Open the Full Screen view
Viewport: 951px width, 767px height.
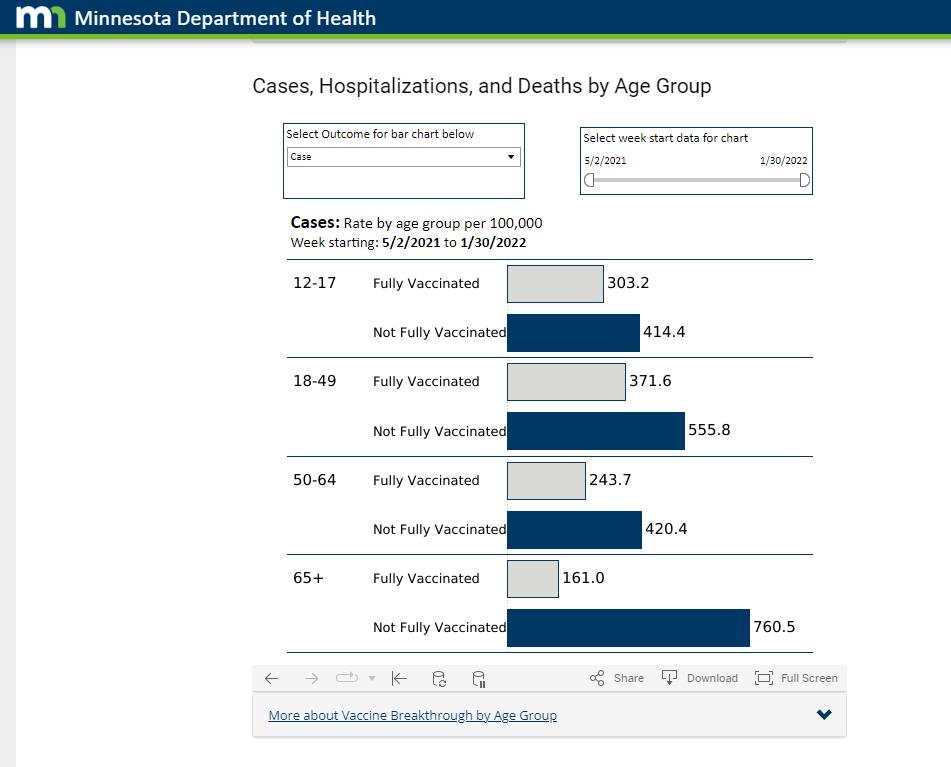796,678
